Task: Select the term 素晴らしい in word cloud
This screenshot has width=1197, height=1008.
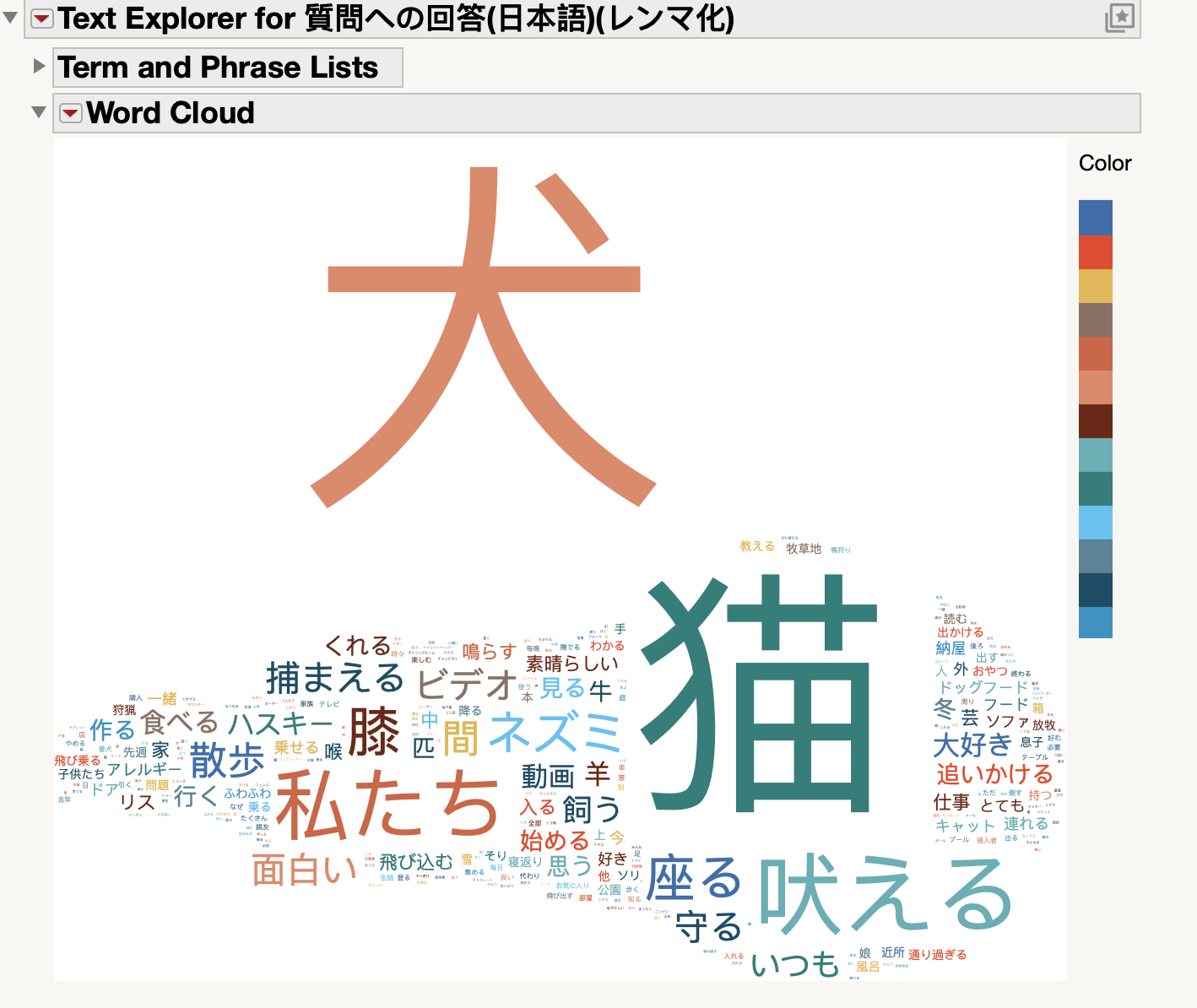Action: [572, 664]
